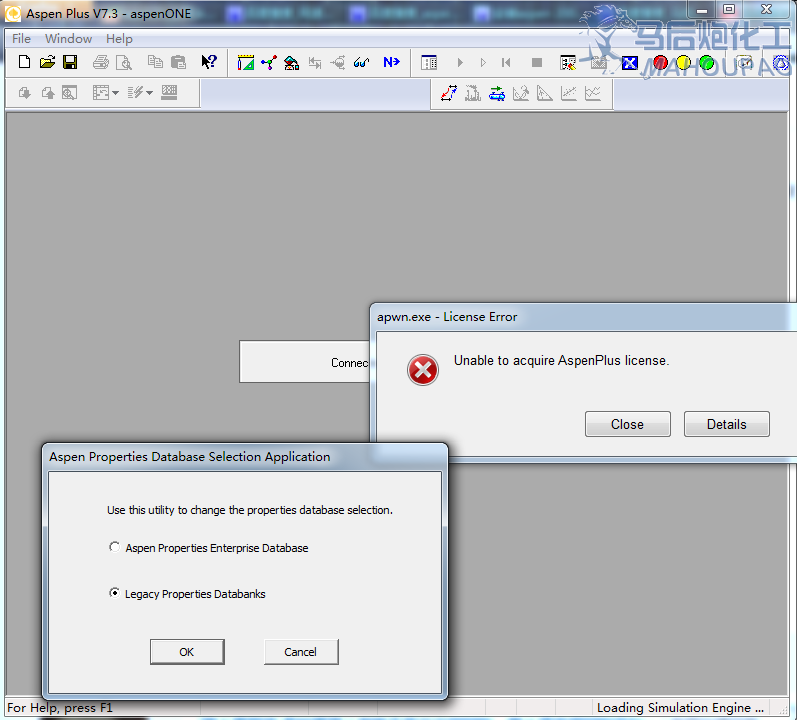Click the Reinitialize rewind icon

506,62
